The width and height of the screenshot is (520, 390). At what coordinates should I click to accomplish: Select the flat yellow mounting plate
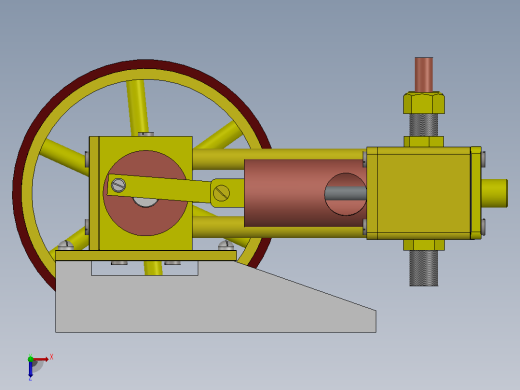point(146,256)
